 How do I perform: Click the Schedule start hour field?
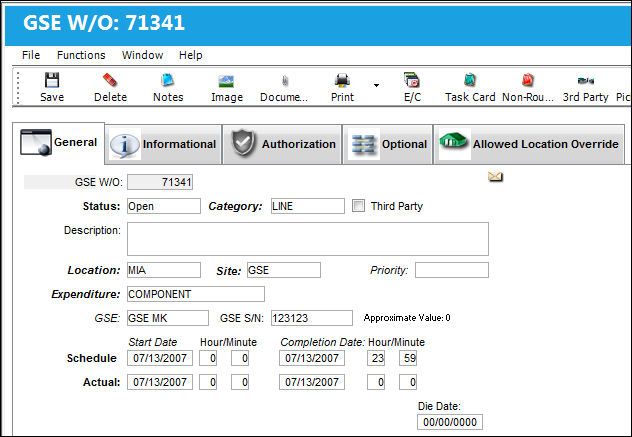pos(208,358)
